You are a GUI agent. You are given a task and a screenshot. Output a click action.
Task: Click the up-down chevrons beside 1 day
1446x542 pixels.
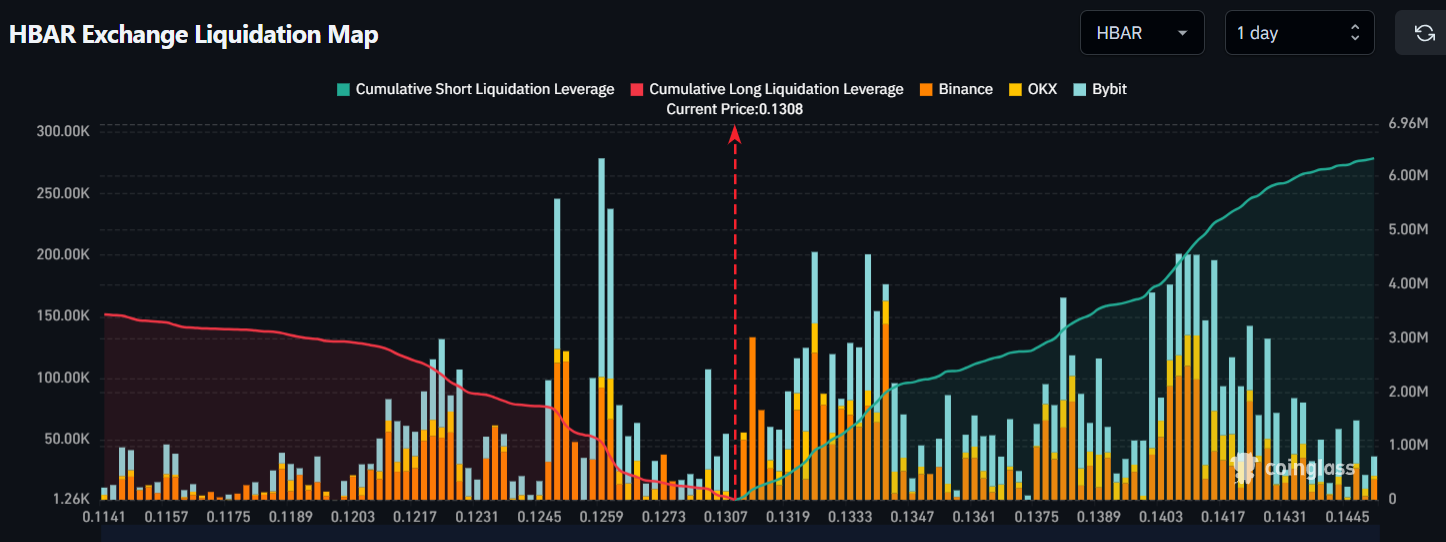point(1355,33)
